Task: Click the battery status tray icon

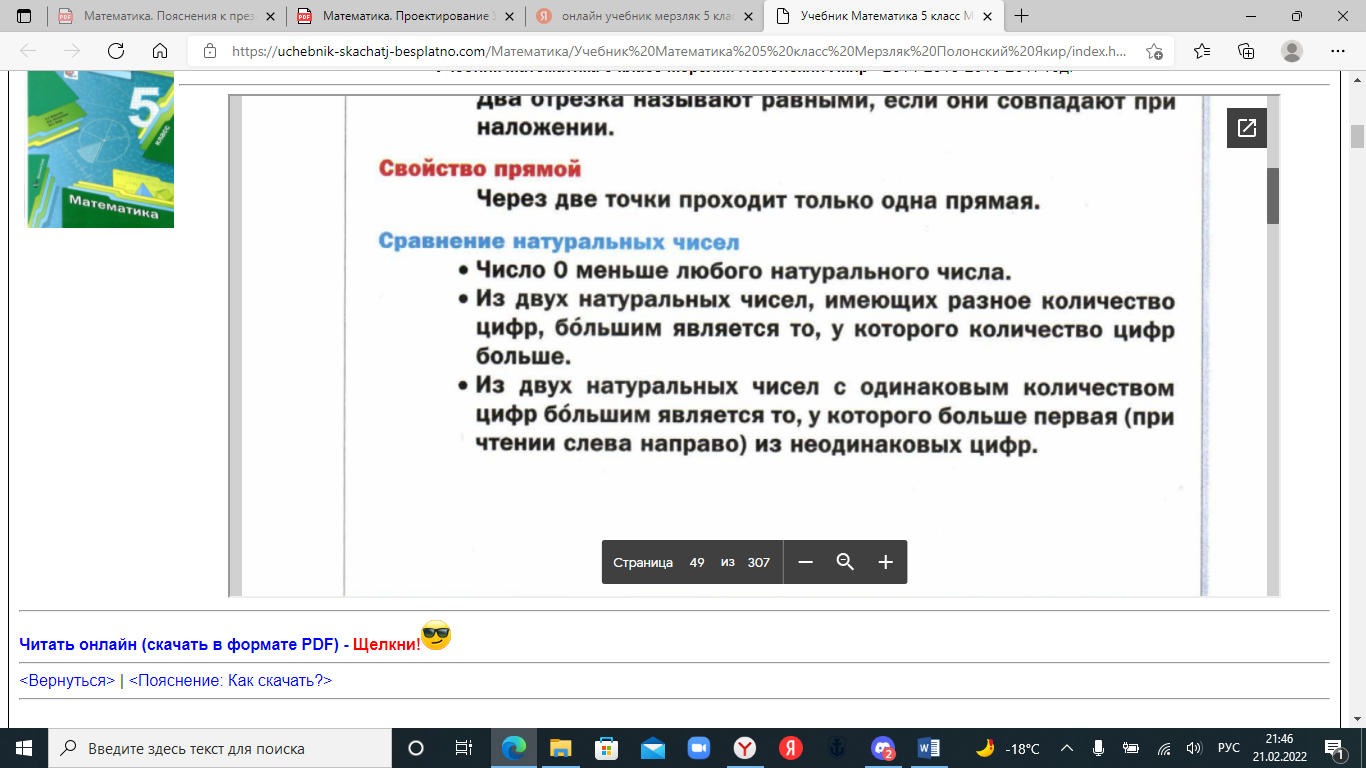Action: pyautogui.click(x=1131, y=748)
